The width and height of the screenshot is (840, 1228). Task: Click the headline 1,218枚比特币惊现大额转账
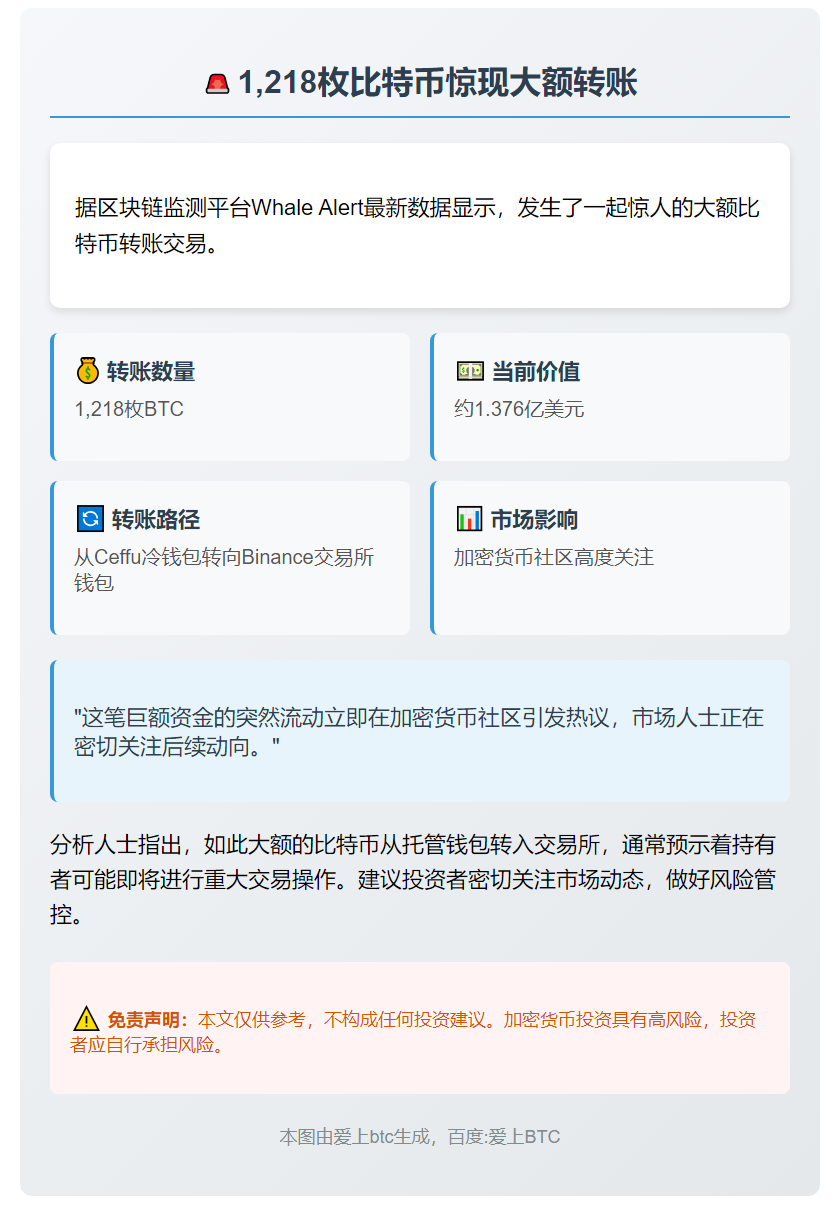(437, 84)
